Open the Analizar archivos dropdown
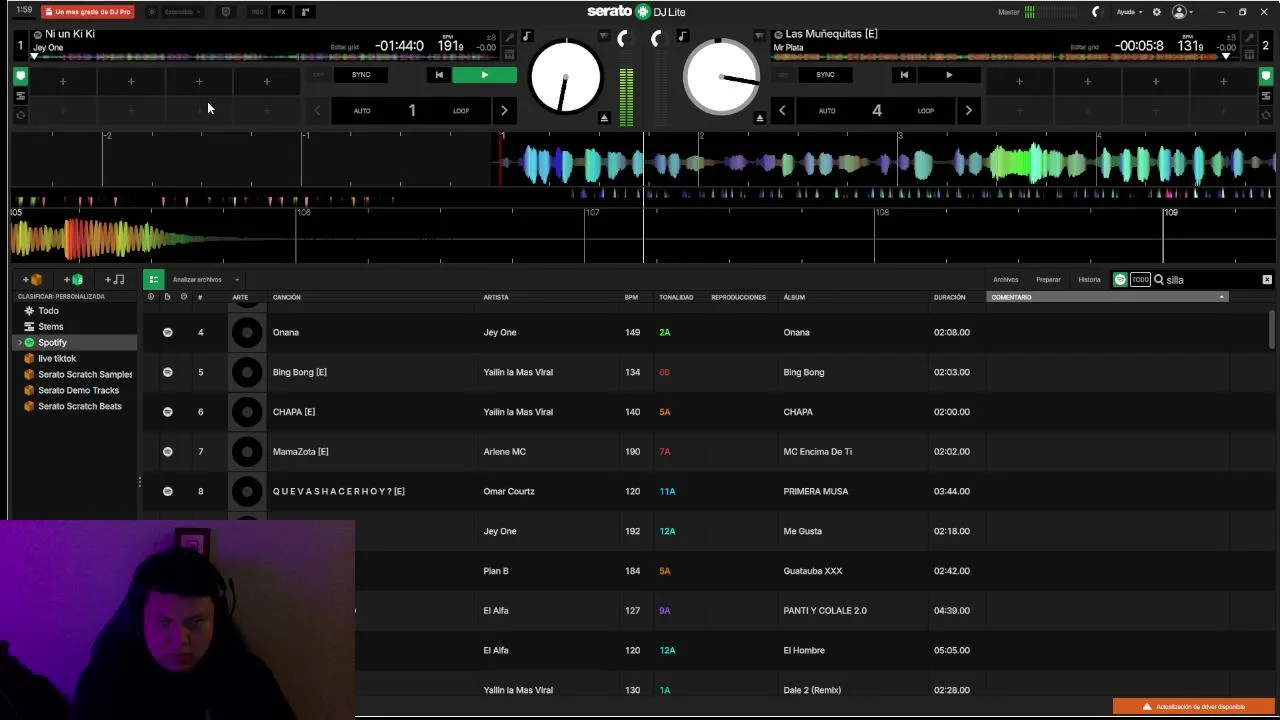The height and width of the screenshot is (720, 1280). (206, 280)
